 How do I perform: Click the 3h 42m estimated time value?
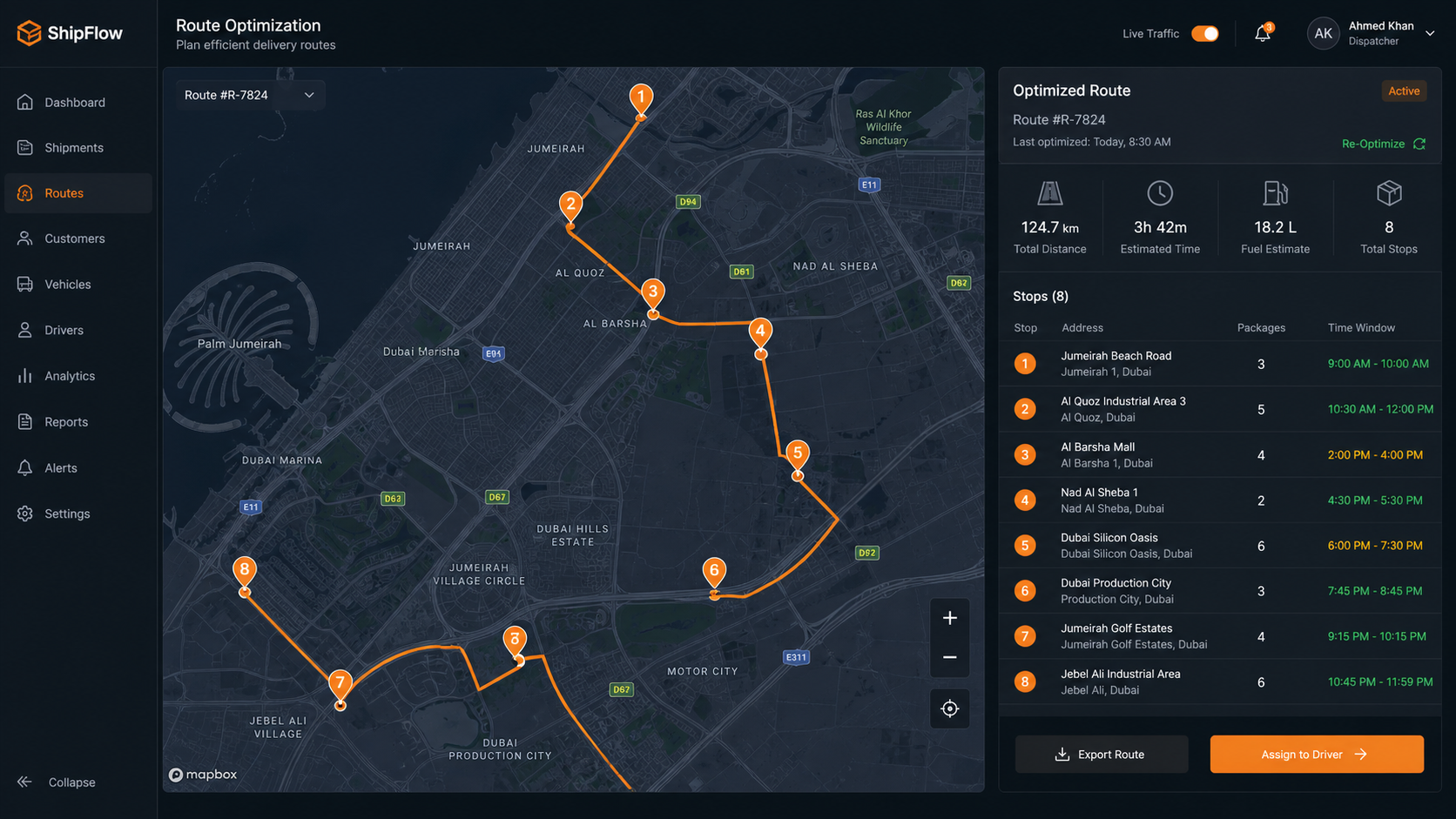(1160, 227)
